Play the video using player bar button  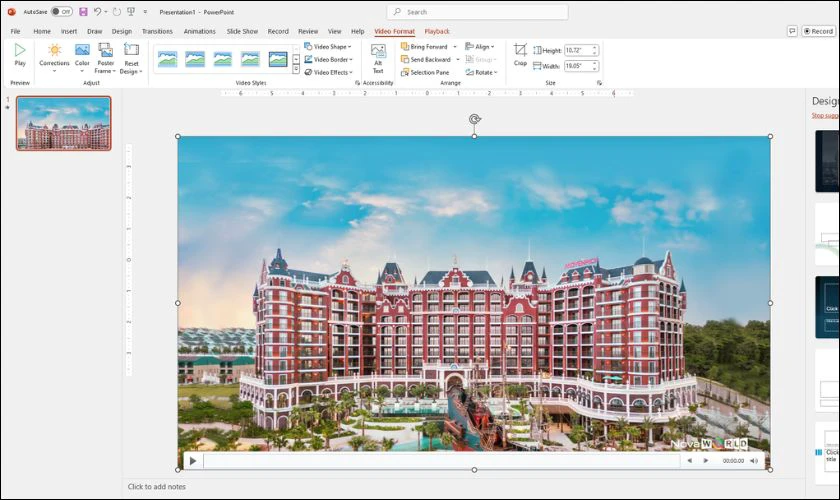tap(193, 461)
